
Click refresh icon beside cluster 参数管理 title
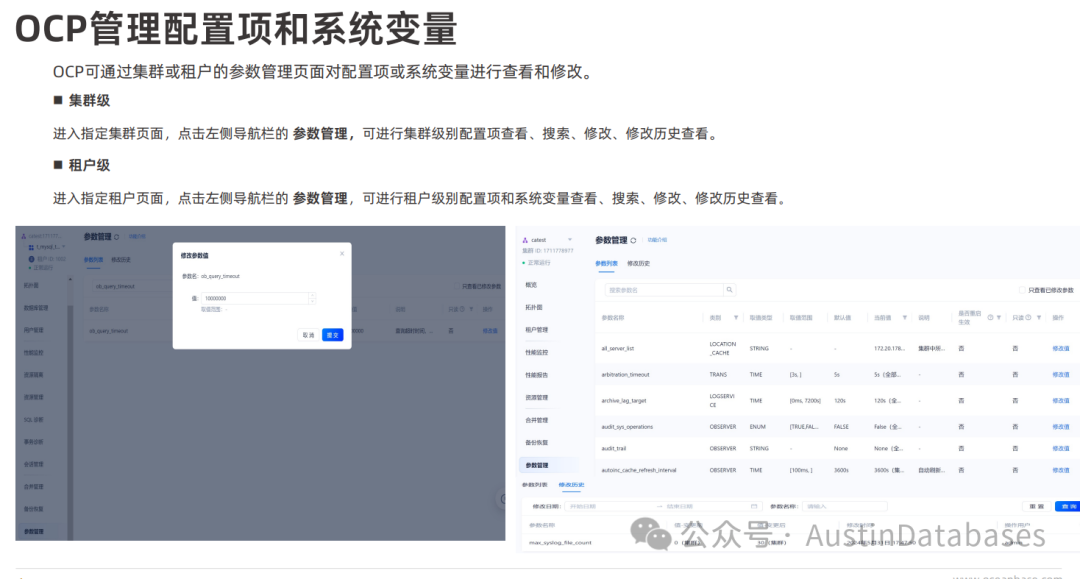[633, 240]
